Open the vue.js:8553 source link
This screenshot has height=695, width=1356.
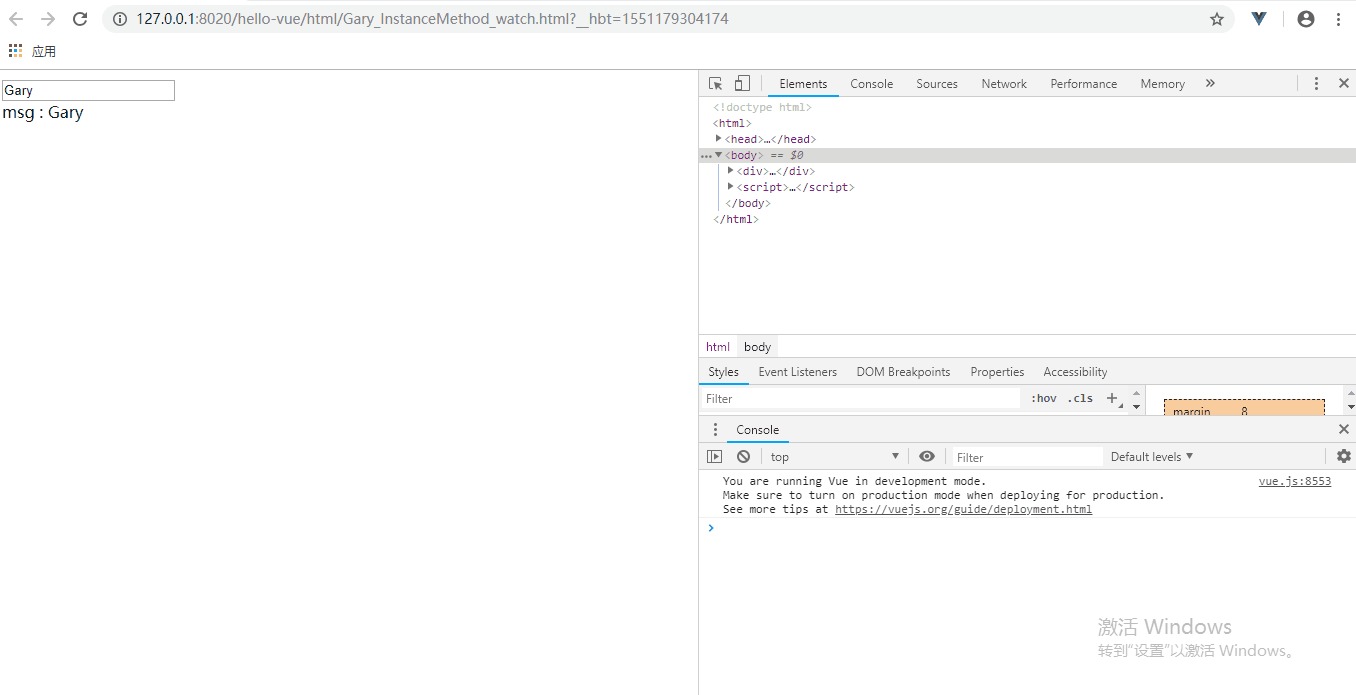[x=1294, y=481]
